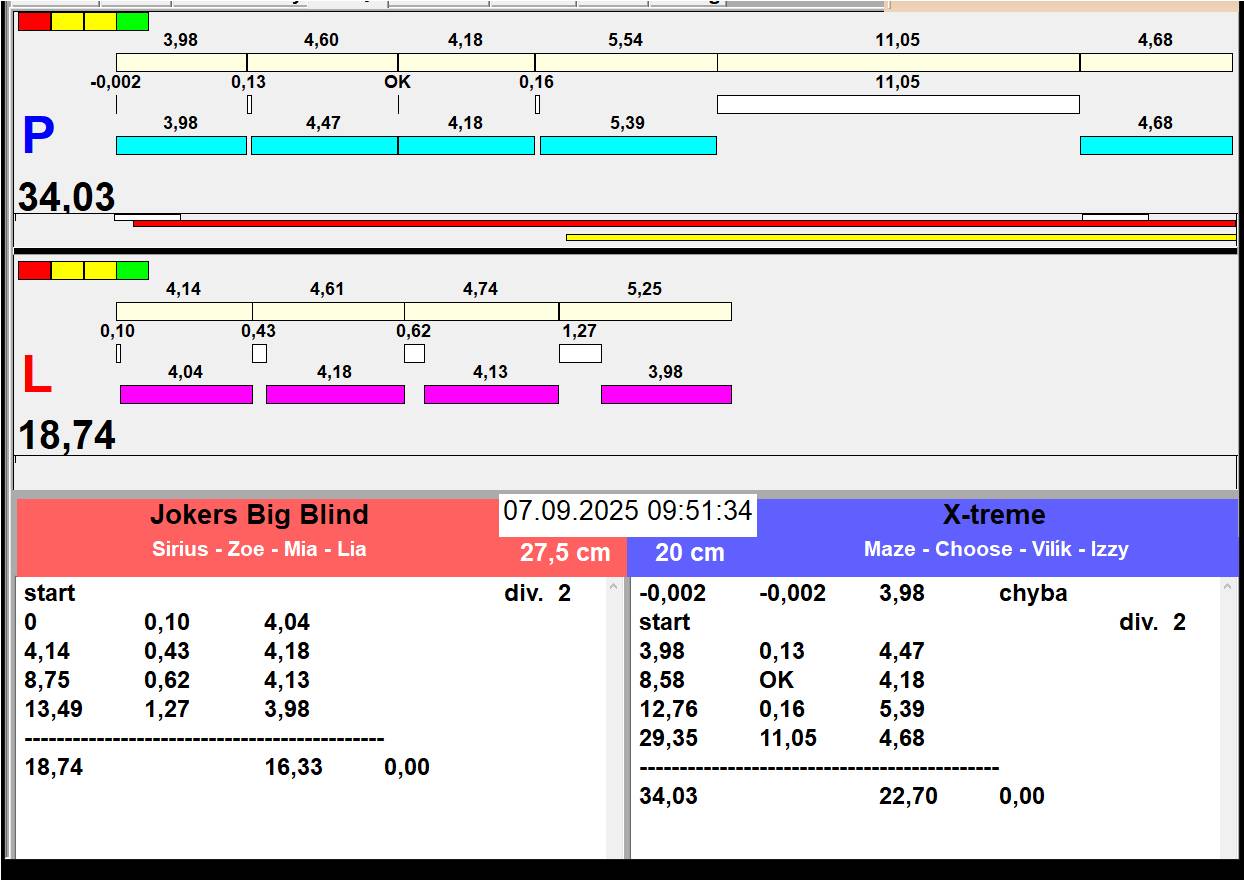The image size is (1244, 880).
Task: Select the magenta bar labeled 4,04
Action: [x=186, y=394]
